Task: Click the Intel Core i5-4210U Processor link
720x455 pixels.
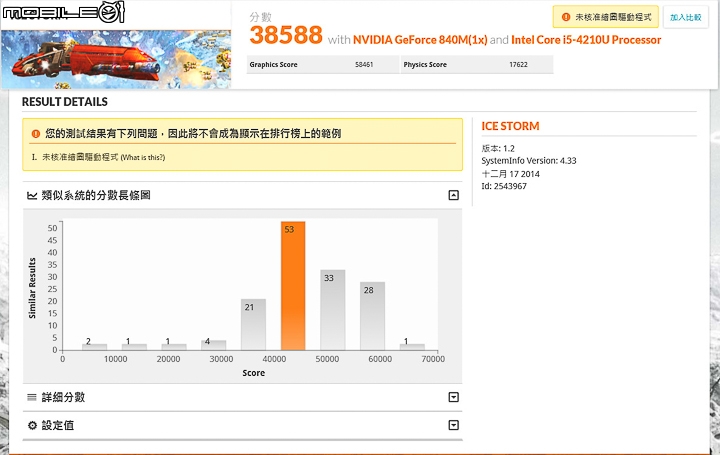Action: (x=586, y=40)
